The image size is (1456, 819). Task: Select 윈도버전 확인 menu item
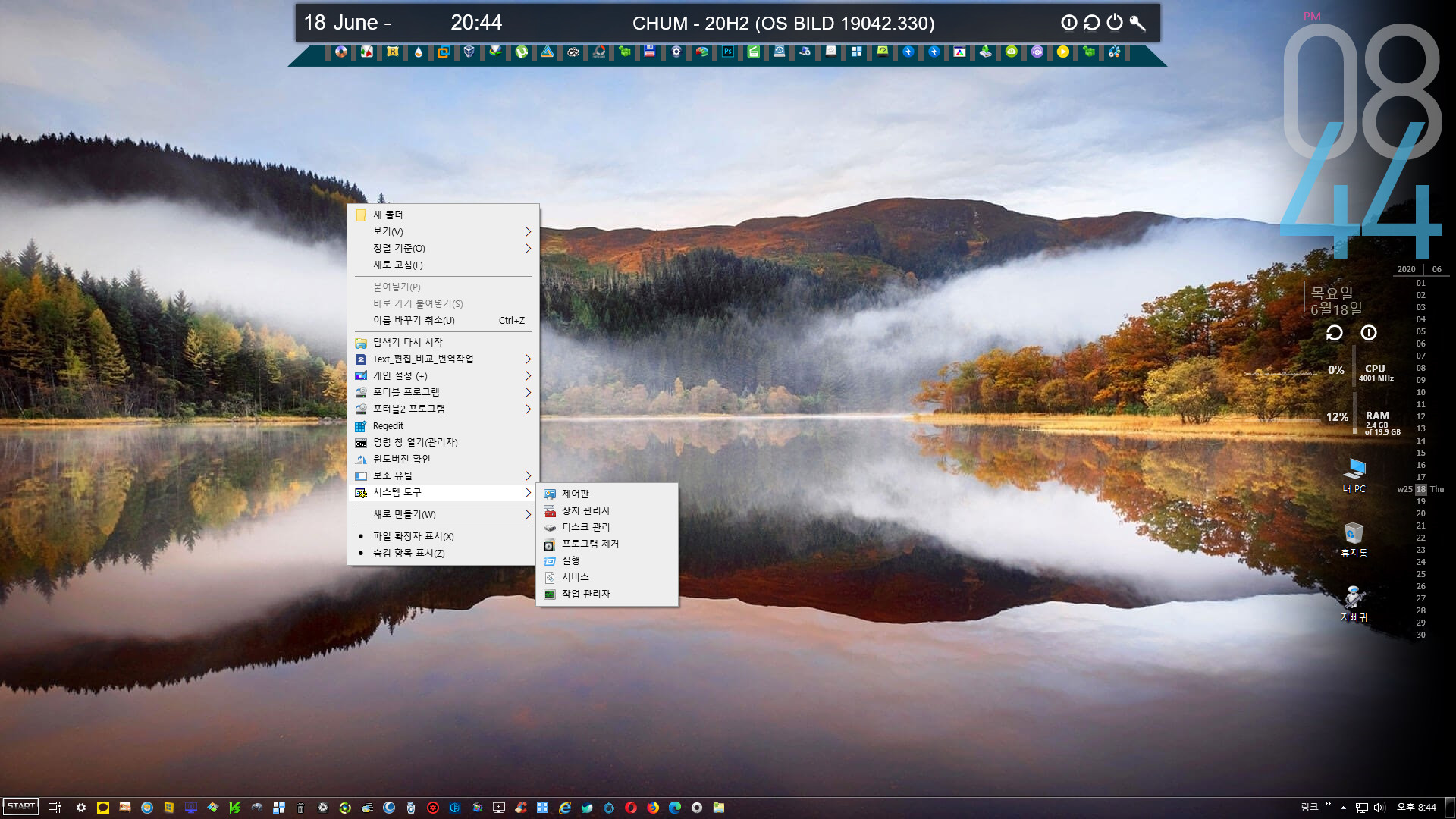pos(443,459)
